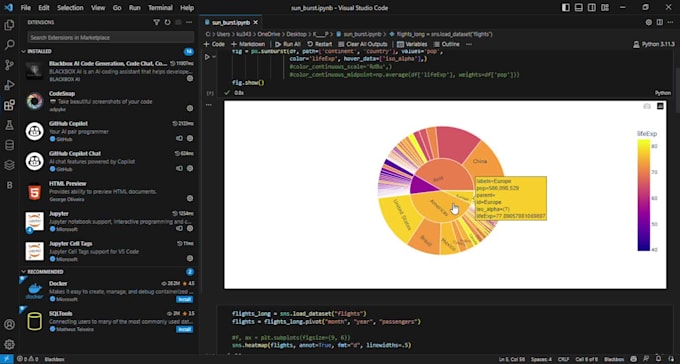Install the SQLTools extension
Viewport: 680px width, 364px height.
184,329
